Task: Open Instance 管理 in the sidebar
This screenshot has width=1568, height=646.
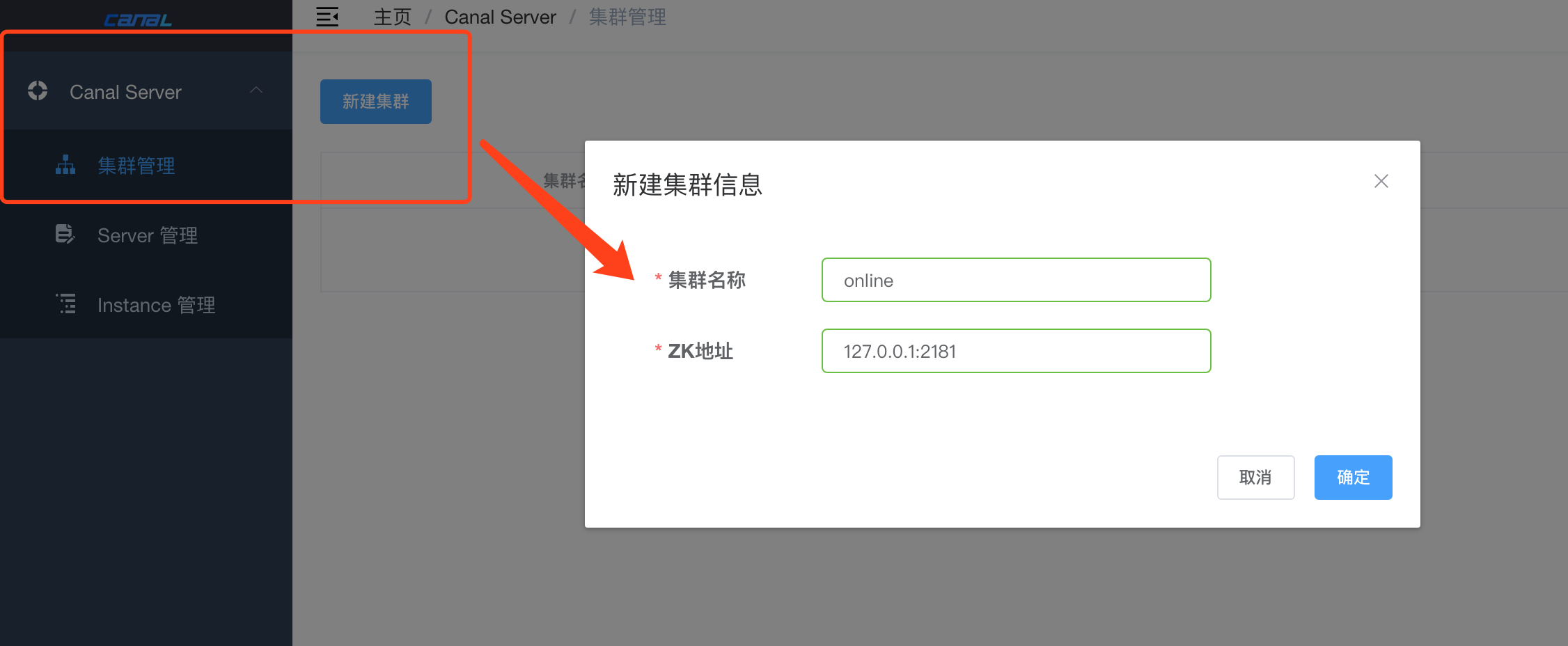Action: click(146, 305)
